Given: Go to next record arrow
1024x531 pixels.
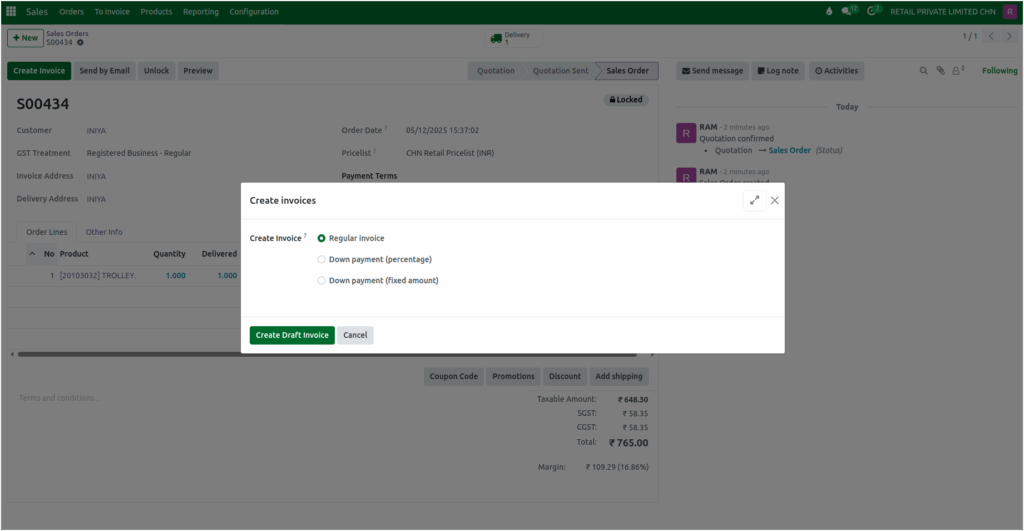Looking at the screenshot, I should coord(1010,37).
